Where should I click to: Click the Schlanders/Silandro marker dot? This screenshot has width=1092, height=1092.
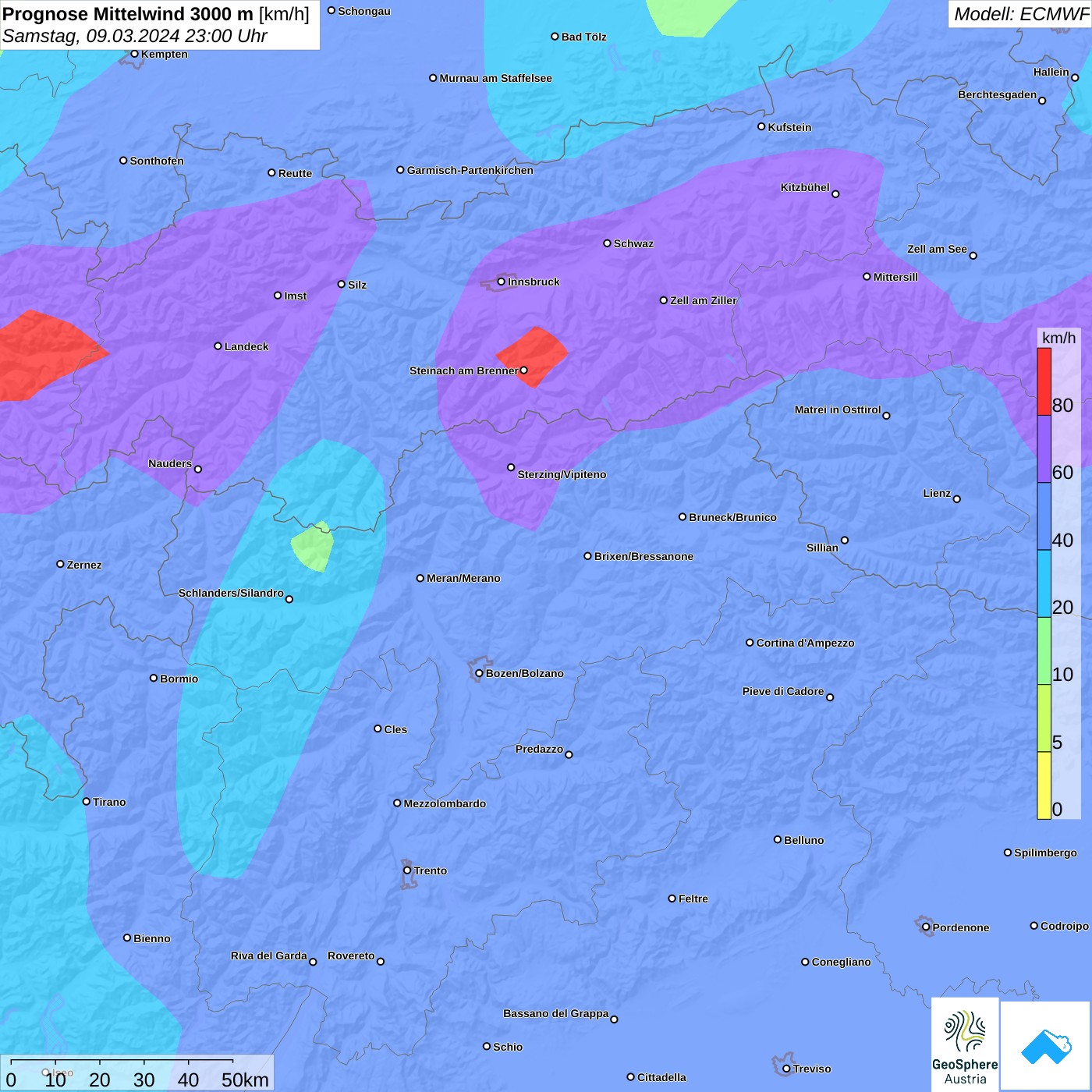[x=289, y=599]
